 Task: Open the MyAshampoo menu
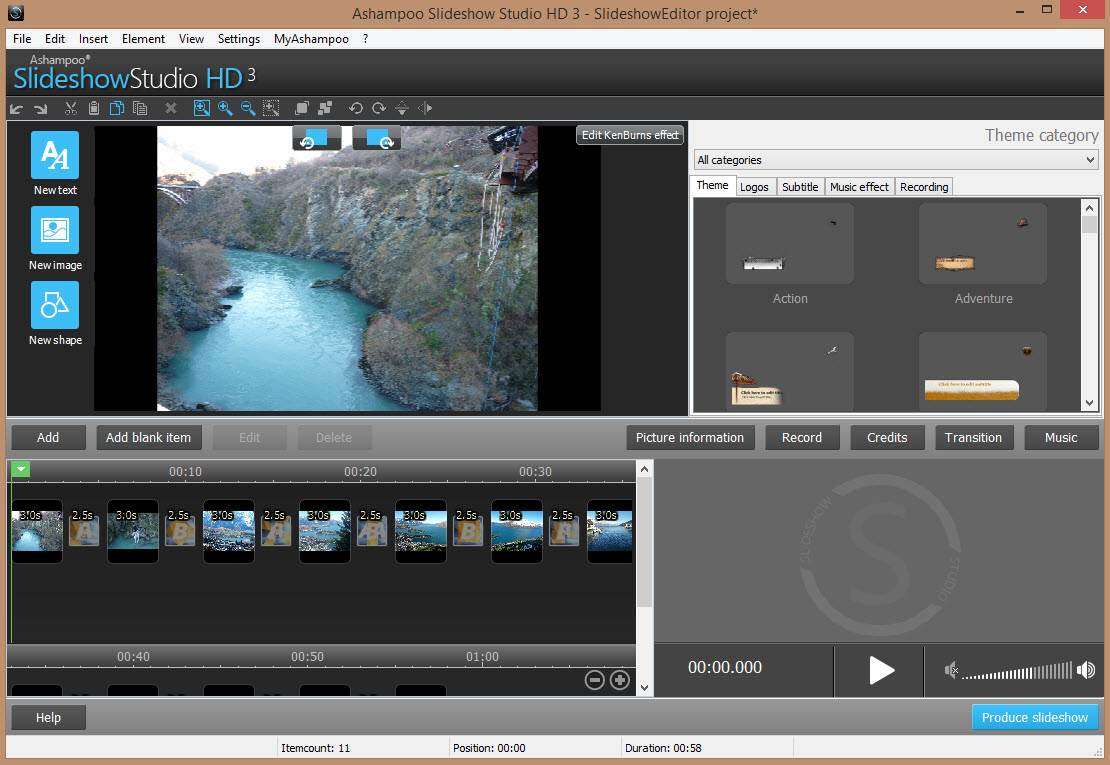click(x=311, y=39)
